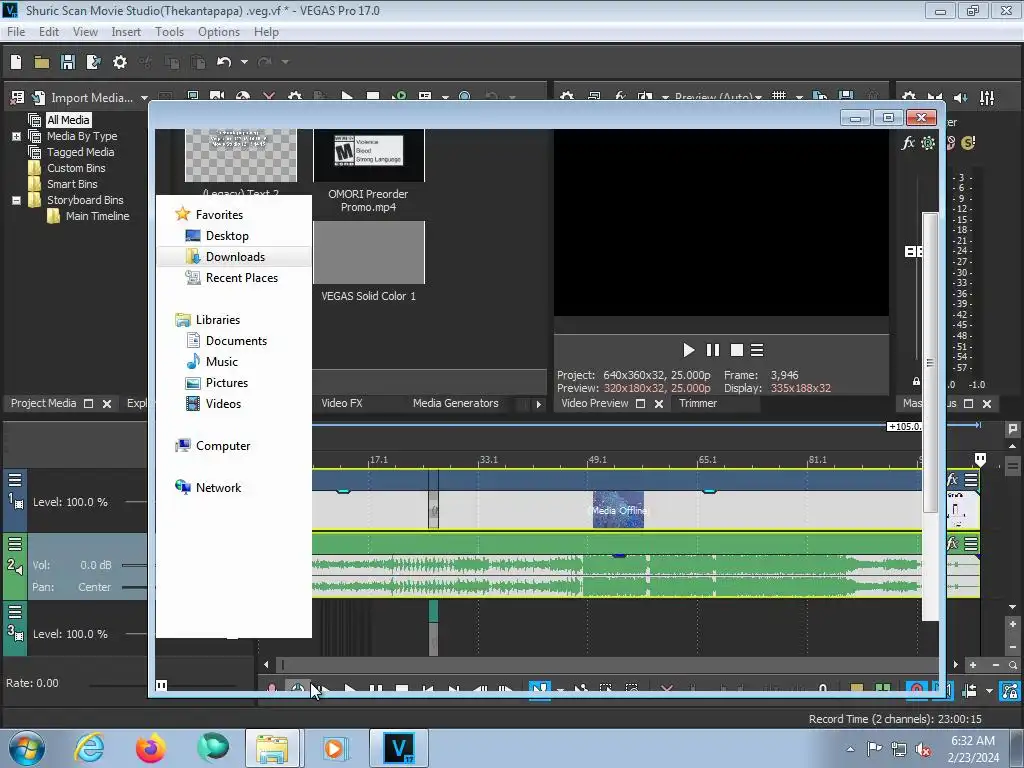
Task: Click the Dim Output speaker icon
Action: (961, 98)
